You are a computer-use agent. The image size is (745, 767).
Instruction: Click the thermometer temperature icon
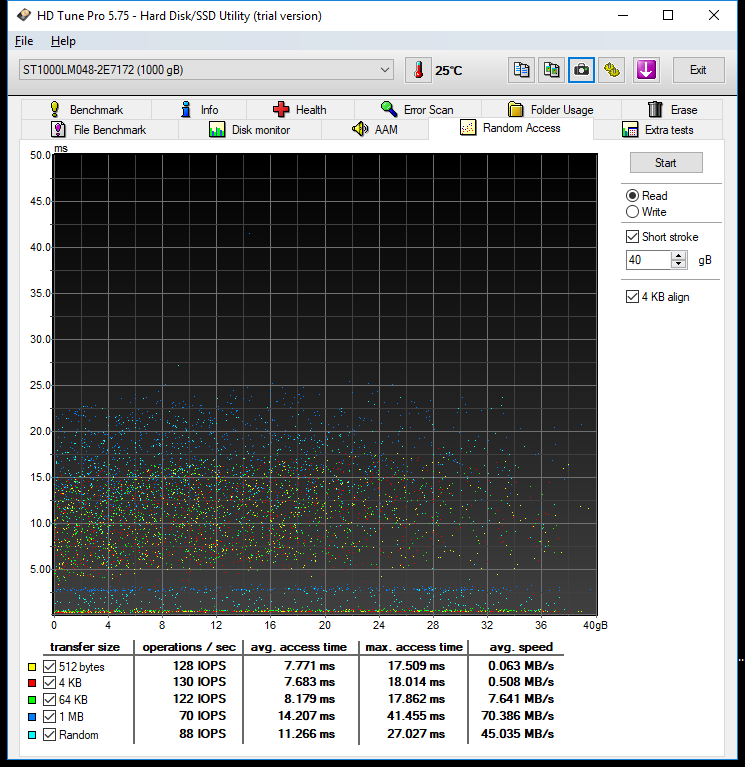[x=419, y=70]
